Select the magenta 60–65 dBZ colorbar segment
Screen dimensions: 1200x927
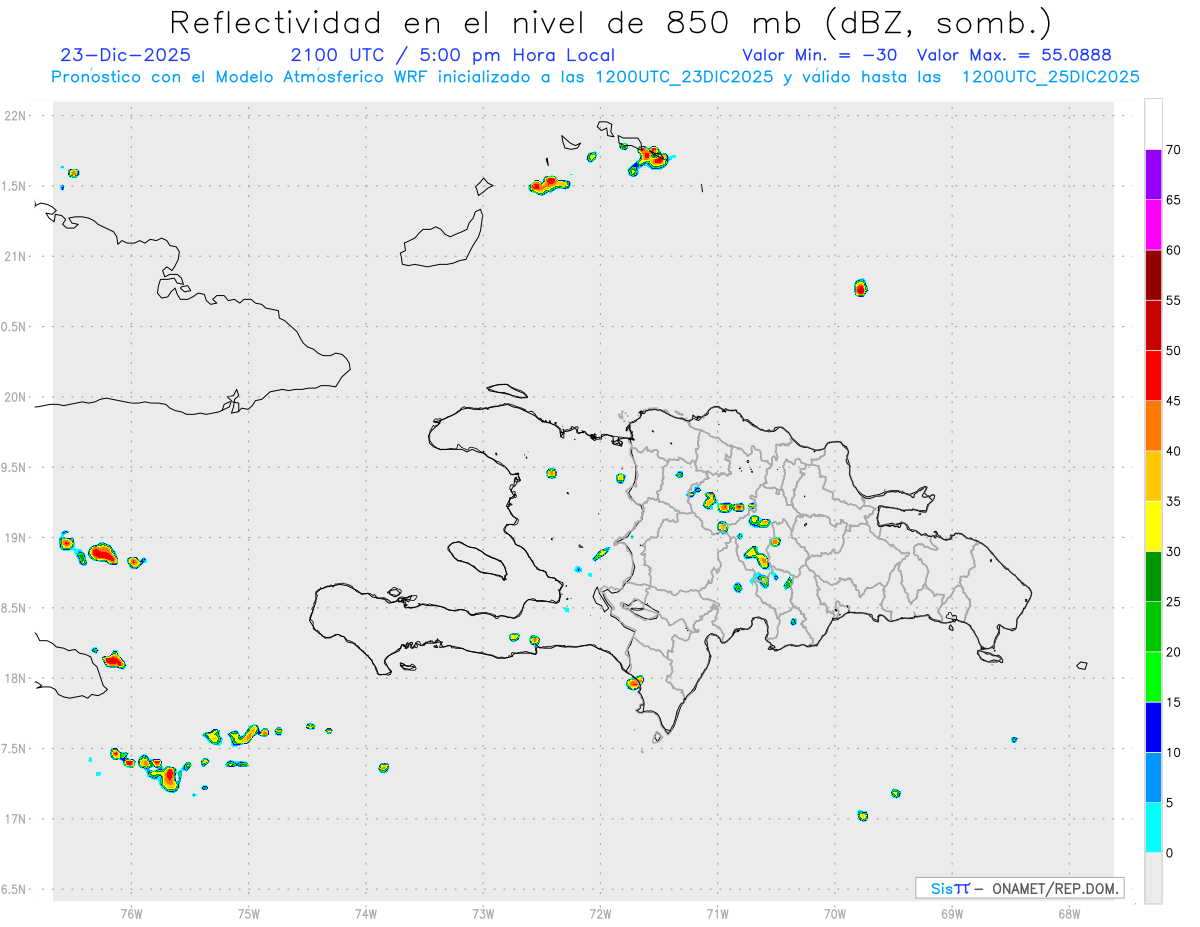pyautogui.click(x=1153, y=225)
